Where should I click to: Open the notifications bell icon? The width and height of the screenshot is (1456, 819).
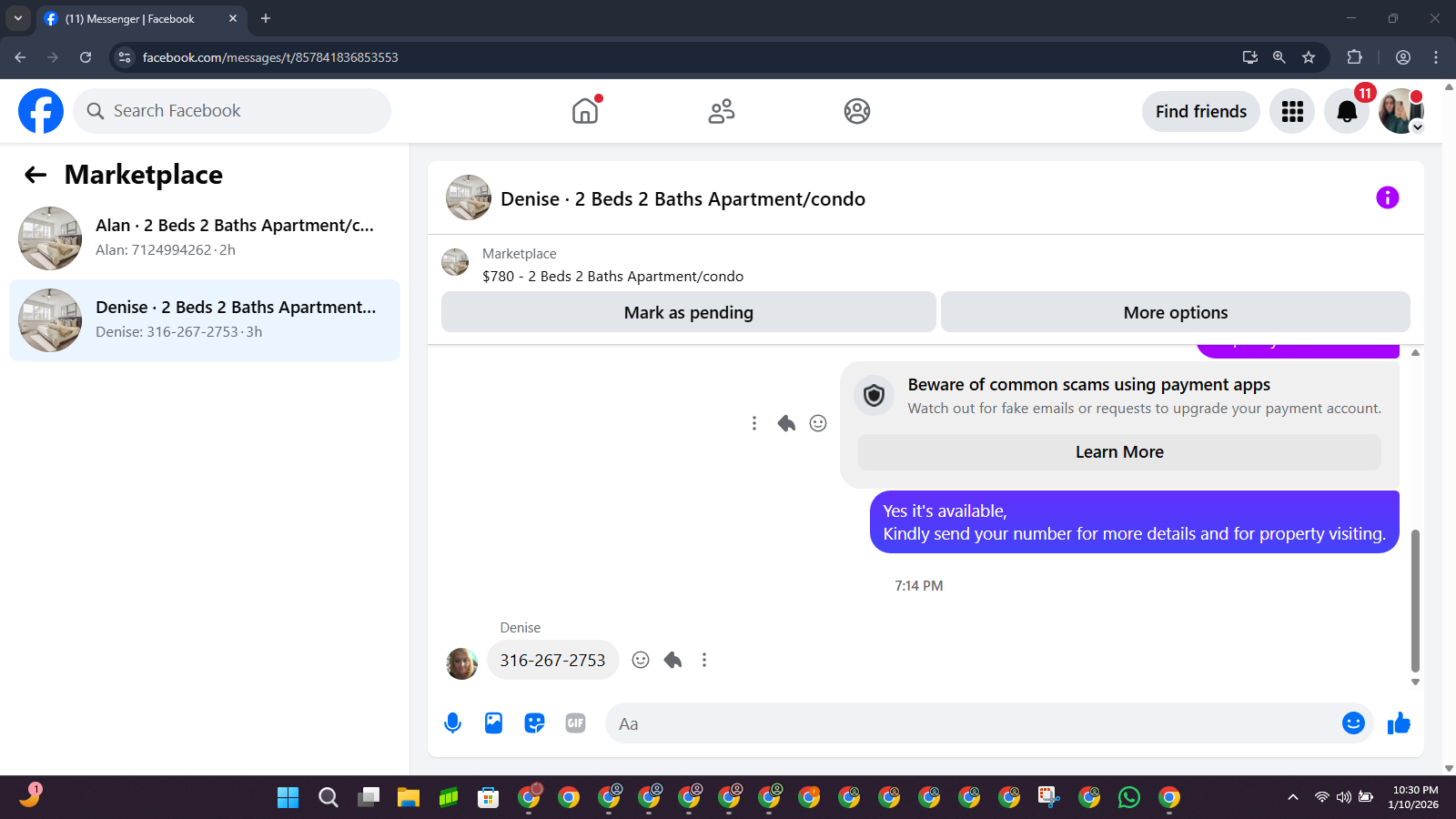[x=1347, y=111]
